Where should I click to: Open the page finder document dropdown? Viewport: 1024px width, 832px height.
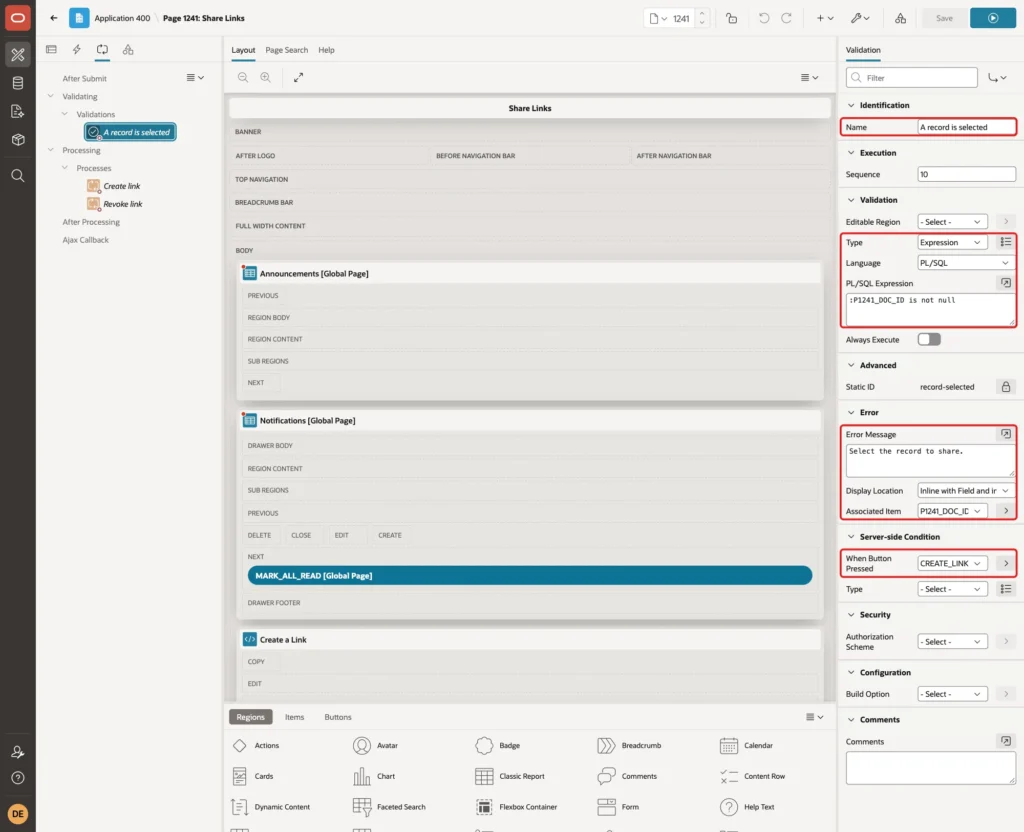click(x=658, y=18)
